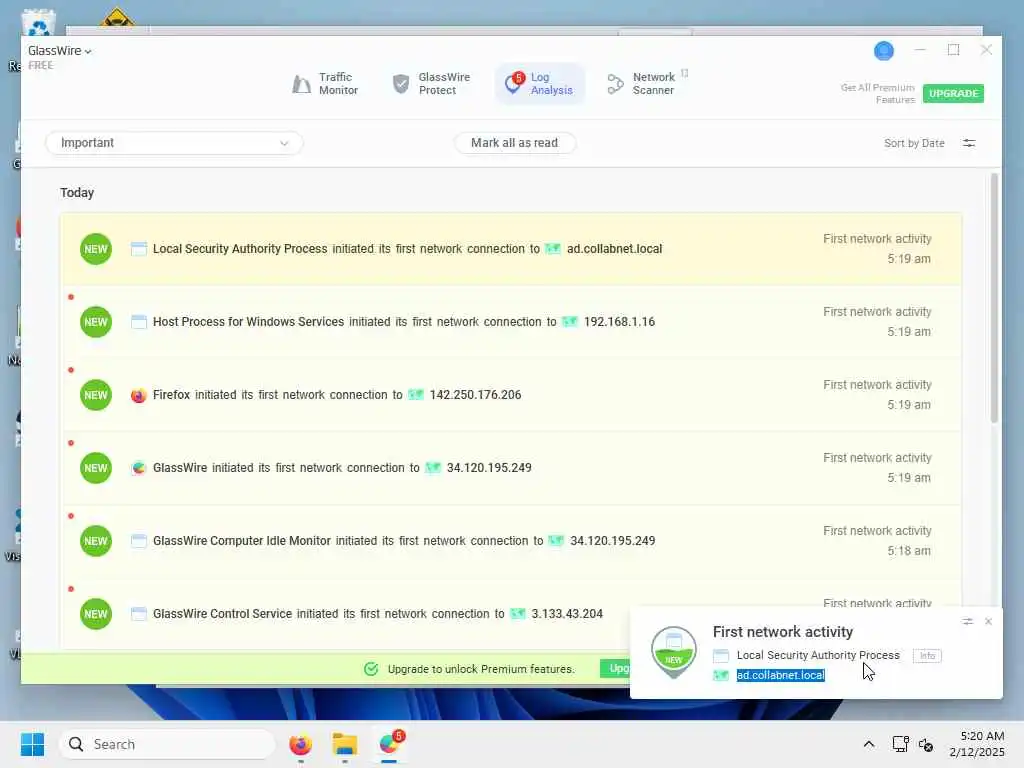Click NEW badge on Computer Idle Monitor row
This screenshot has width=1024, height=768.
(x=95, y=541)
